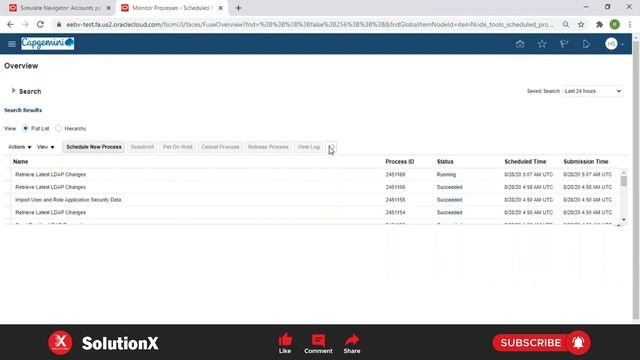Click the table scroll down arrow
The height and width of the screenshot is (360, 640).
tap(623, 220)
